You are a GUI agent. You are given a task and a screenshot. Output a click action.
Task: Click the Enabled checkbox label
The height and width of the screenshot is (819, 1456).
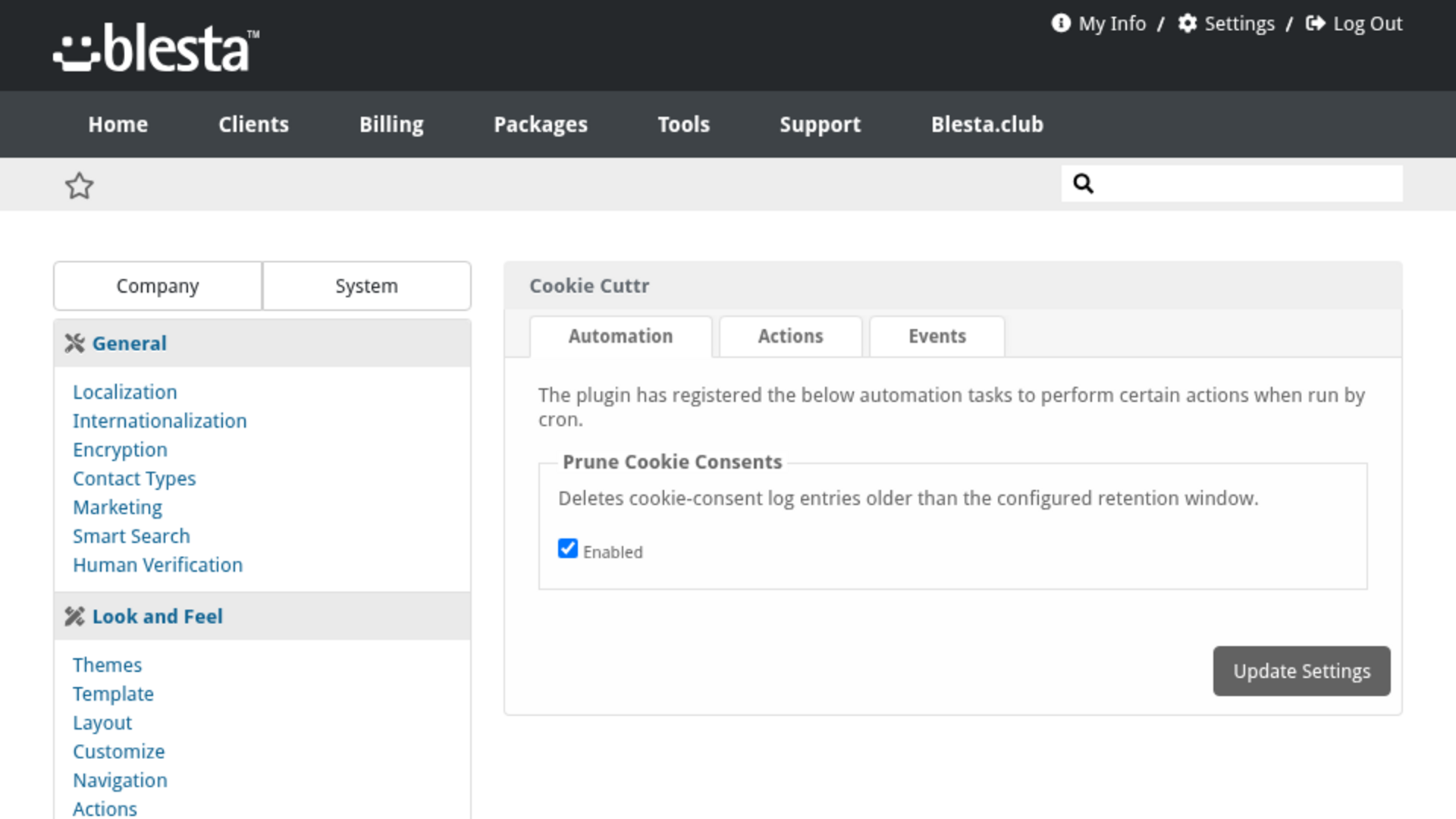[613, 552]
